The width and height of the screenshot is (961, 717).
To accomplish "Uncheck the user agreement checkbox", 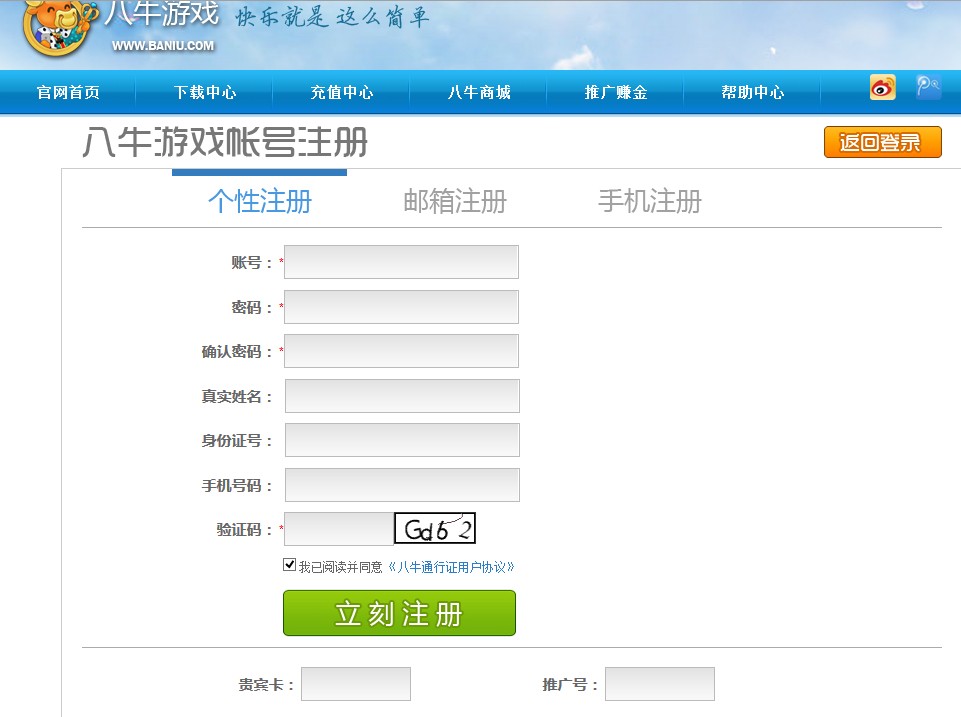I will (290, 565).
